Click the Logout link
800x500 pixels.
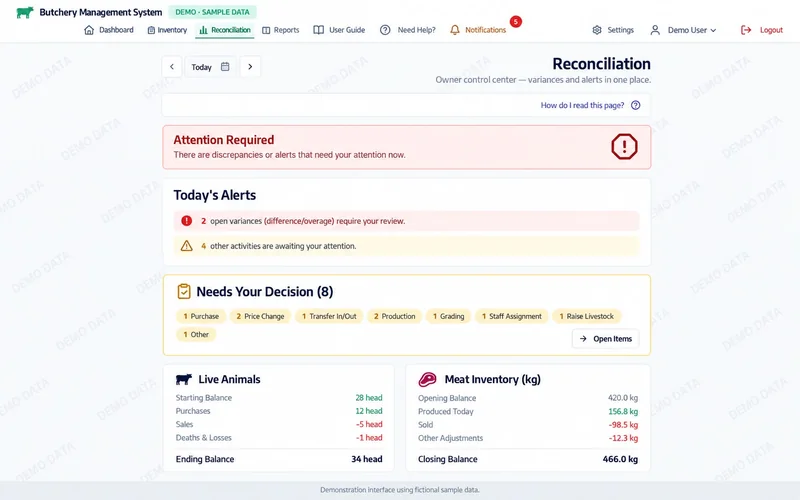[x=762, y=30]
